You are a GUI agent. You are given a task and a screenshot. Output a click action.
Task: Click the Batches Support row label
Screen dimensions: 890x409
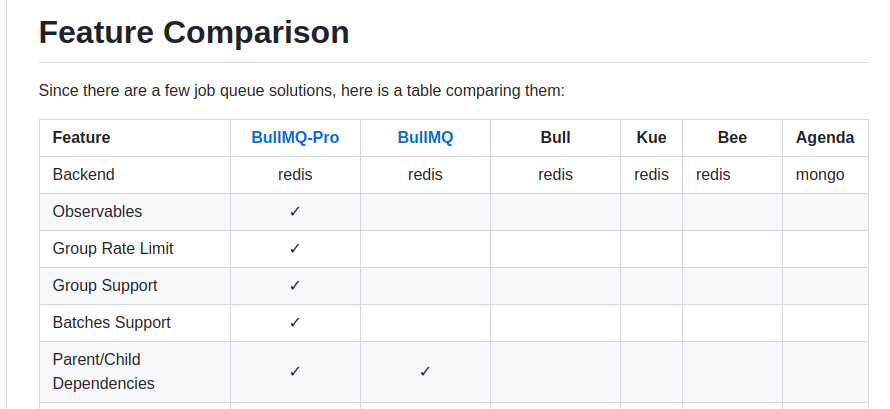click(x=111, y=323)
